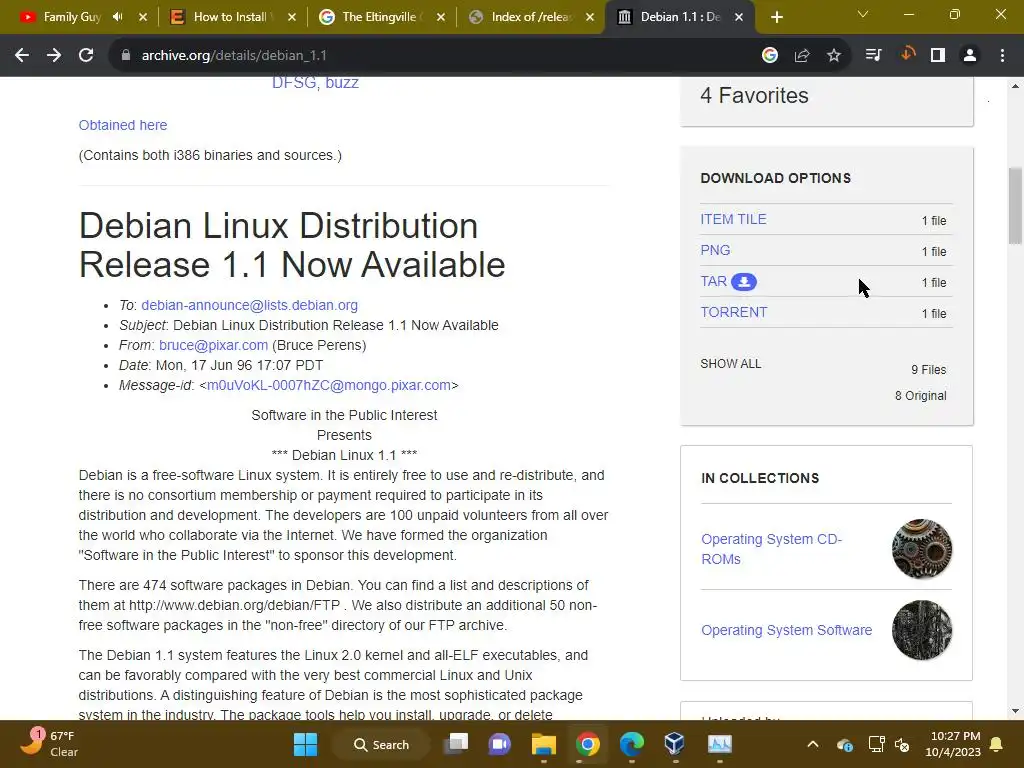Open the notification bell in the system tray

(997, 744)
